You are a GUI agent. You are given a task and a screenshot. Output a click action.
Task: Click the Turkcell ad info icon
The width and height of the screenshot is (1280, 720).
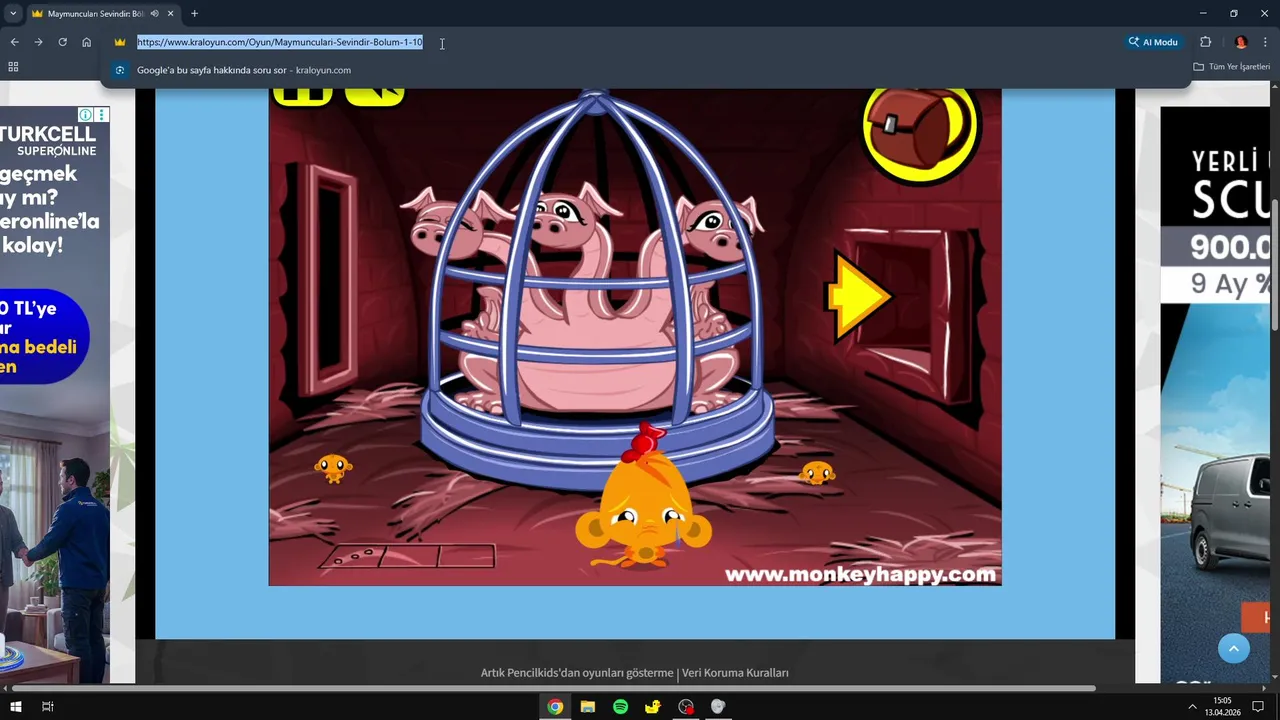pos(86,115)
